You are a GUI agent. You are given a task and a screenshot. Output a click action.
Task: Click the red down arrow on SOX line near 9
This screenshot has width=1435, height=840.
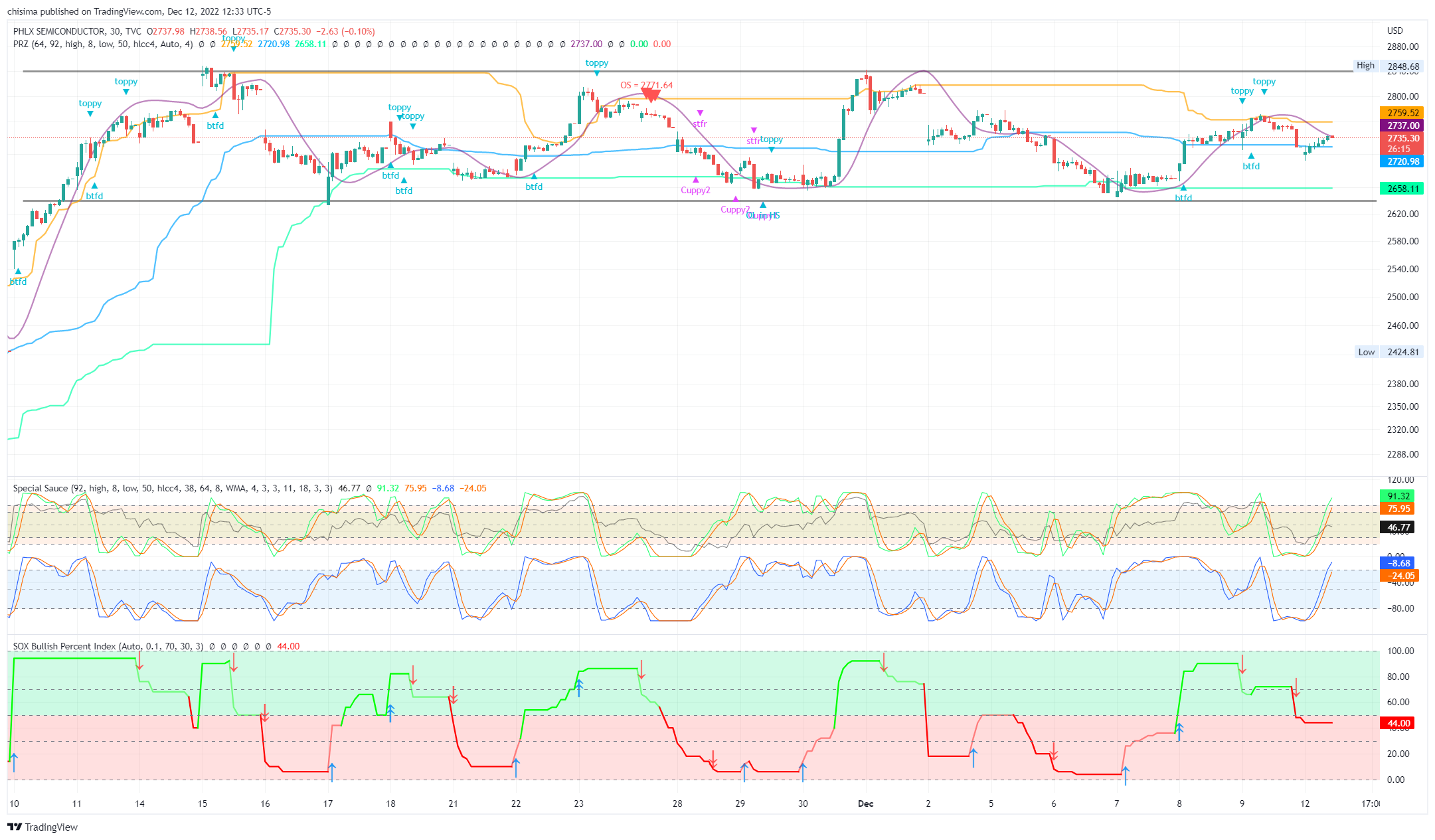(1242, 664)
